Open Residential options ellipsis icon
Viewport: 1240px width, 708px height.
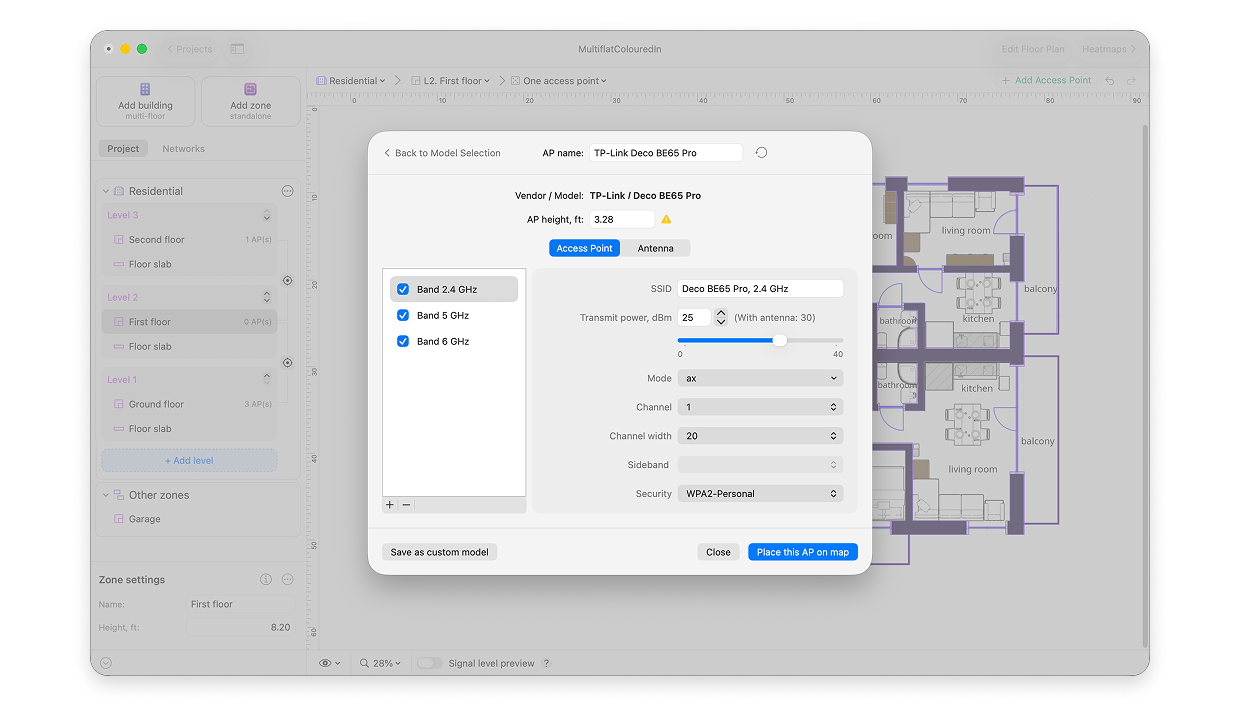(x=288, y=191)
